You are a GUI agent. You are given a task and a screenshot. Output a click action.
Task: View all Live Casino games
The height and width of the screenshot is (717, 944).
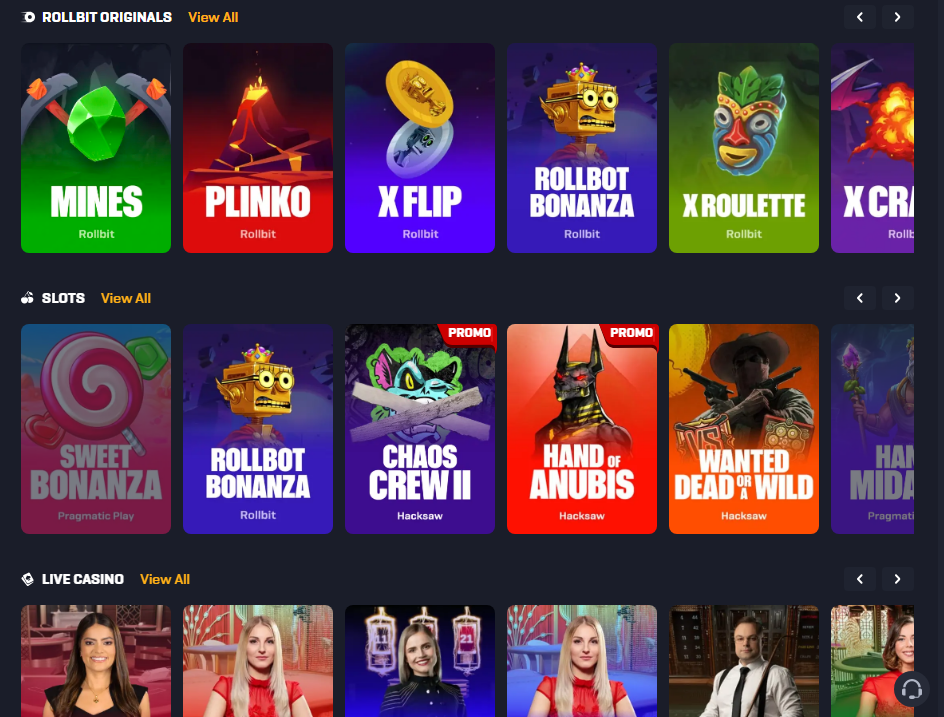click(165, 579)
